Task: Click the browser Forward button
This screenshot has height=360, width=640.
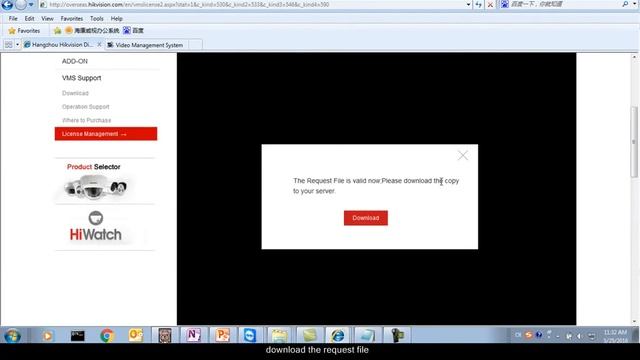Action: click(20, 4)
